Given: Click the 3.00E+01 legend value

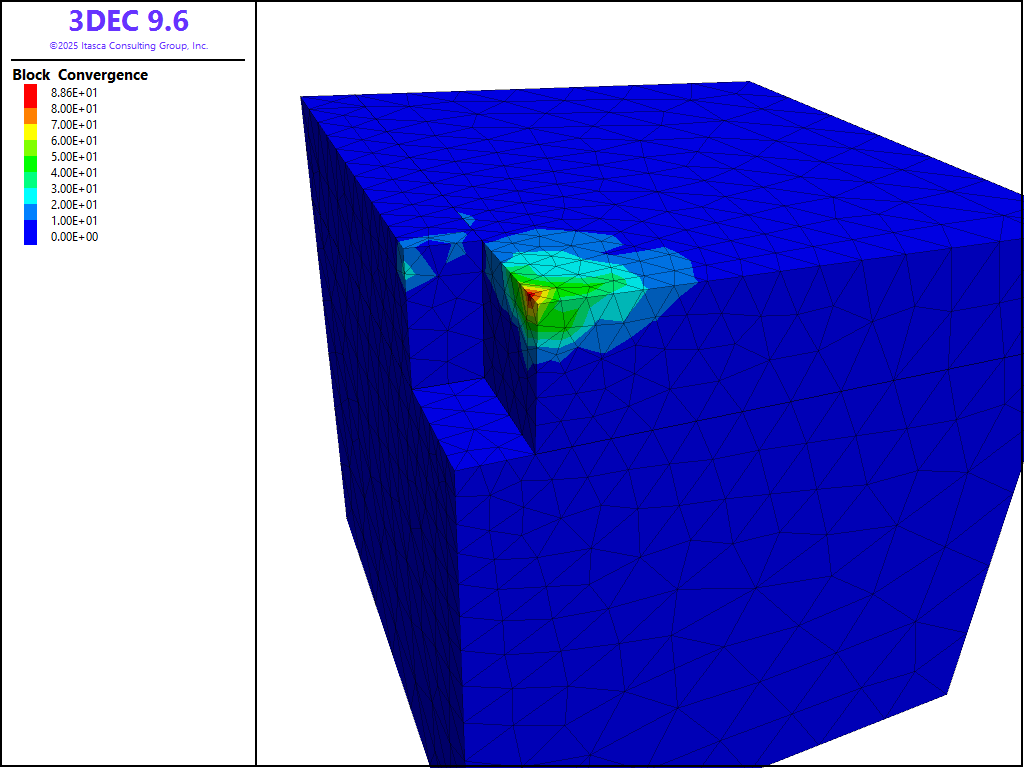Looking at the screenshot, I should point(74,188).
